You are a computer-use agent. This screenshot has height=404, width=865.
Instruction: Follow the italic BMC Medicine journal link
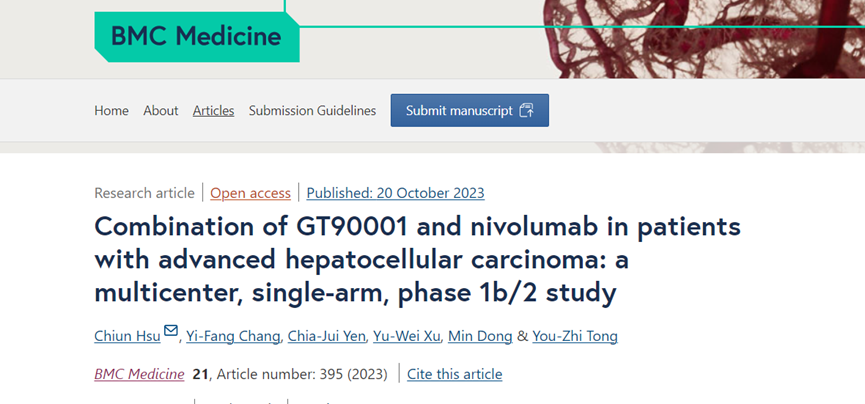point(139,374)
